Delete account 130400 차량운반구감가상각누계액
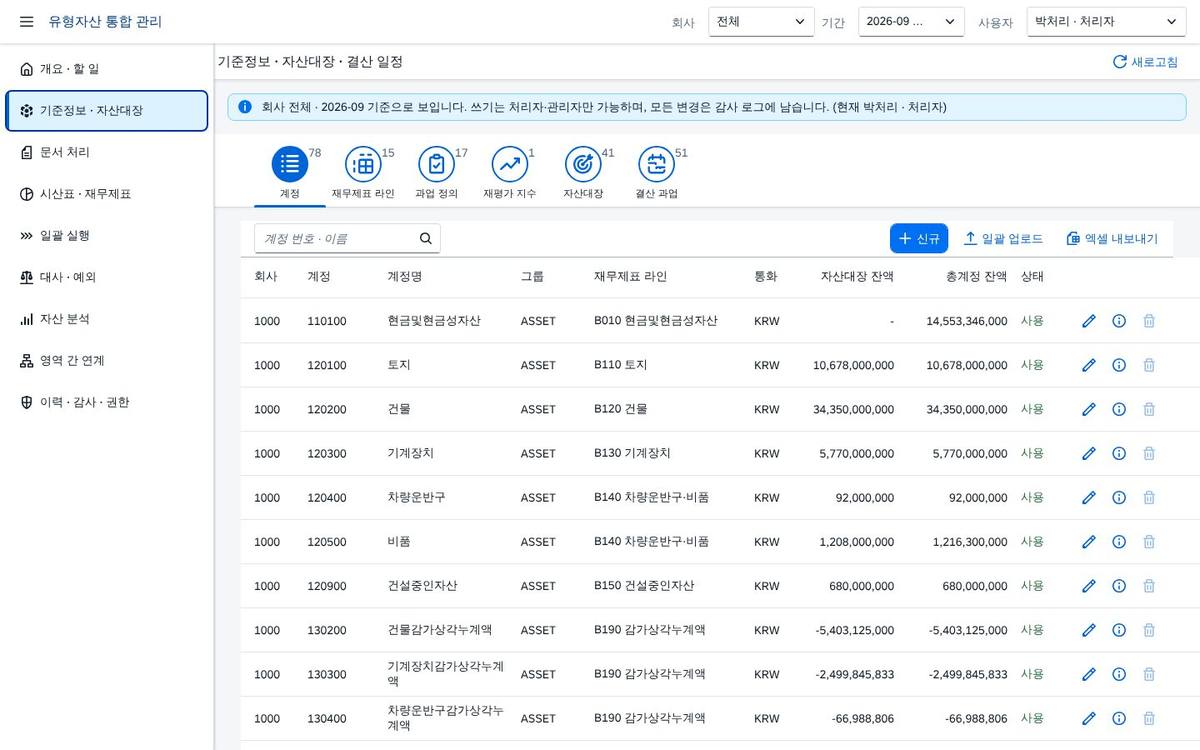This screenshot has height=750, width=1200. 1149,718
